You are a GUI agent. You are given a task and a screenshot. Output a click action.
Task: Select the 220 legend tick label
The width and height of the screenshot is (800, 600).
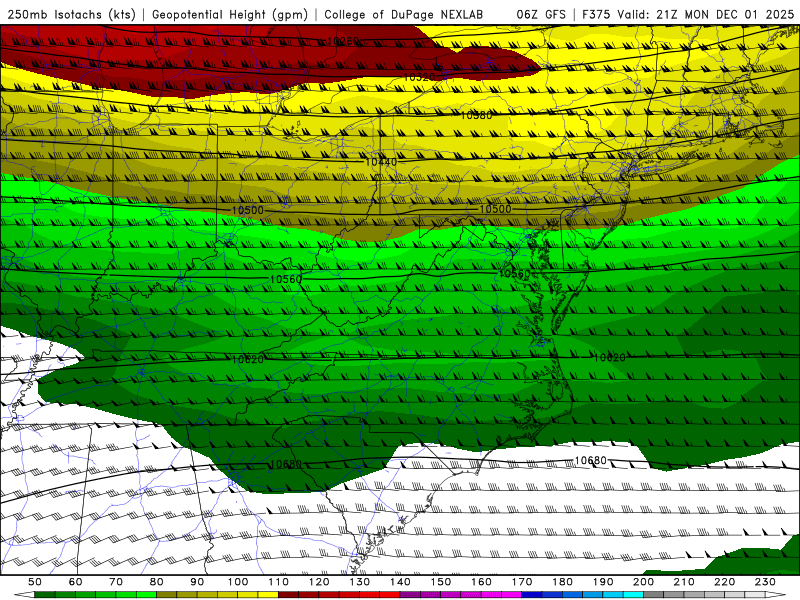724,582
